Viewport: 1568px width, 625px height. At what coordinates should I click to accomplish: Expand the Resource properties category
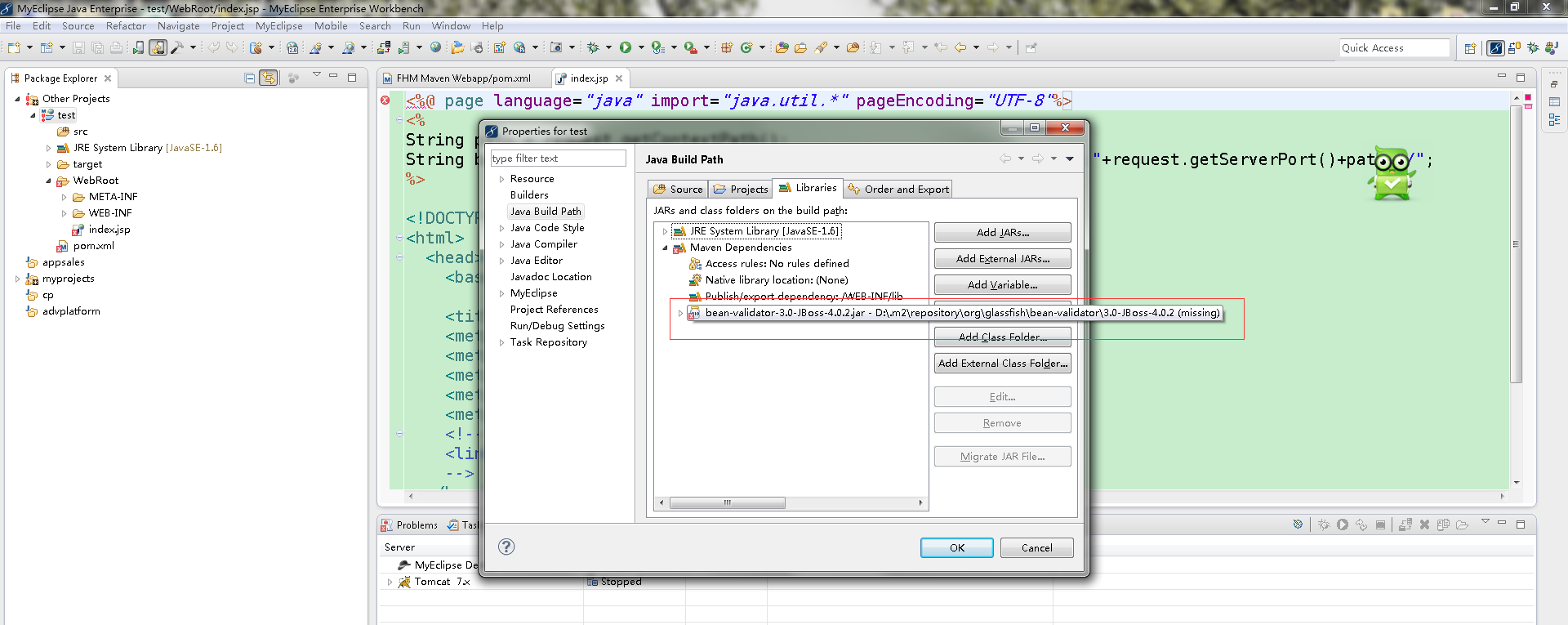pos(501,179)
